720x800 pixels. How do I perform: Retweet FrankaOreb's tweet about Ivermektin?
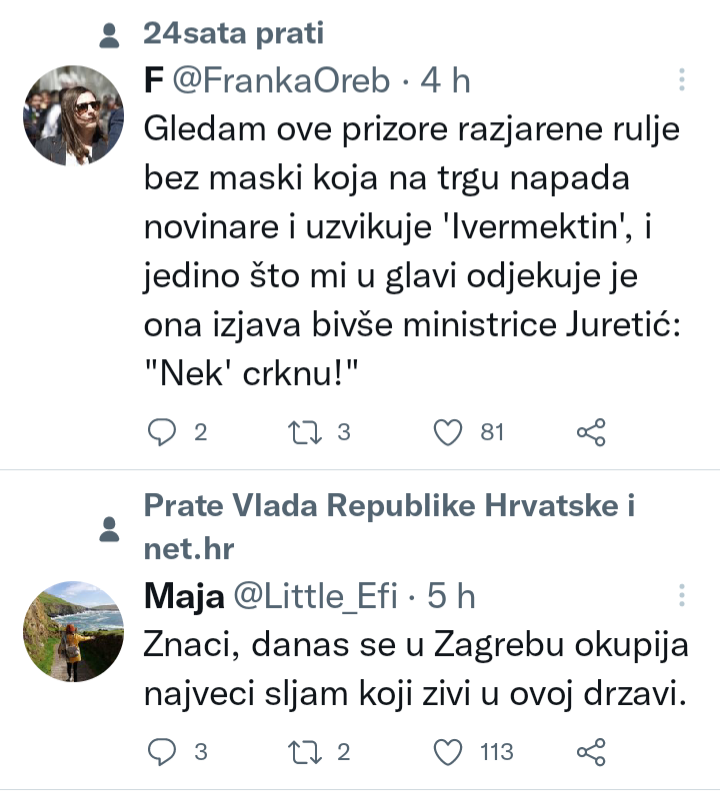pos(300,432)
